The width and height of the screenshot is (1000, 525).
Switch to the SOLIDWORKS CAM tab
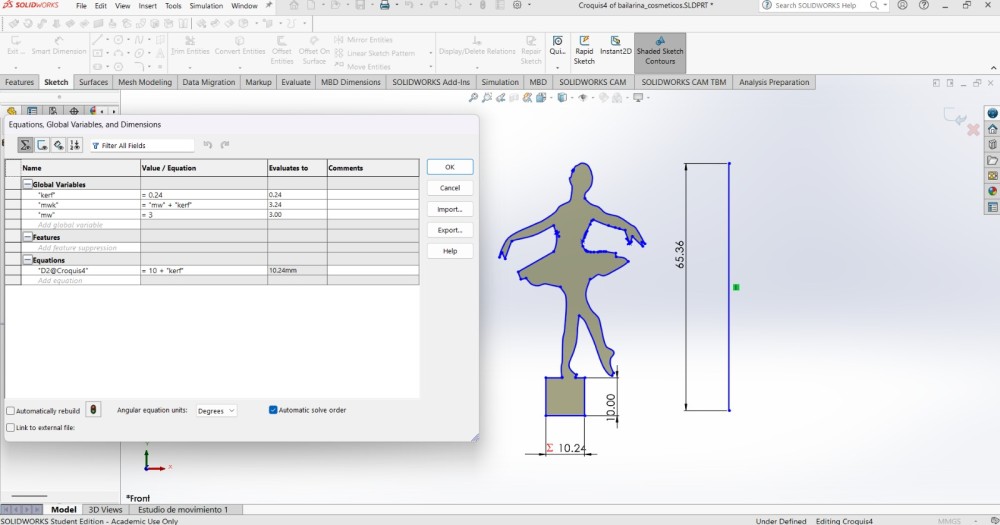[x=592, y=82]
